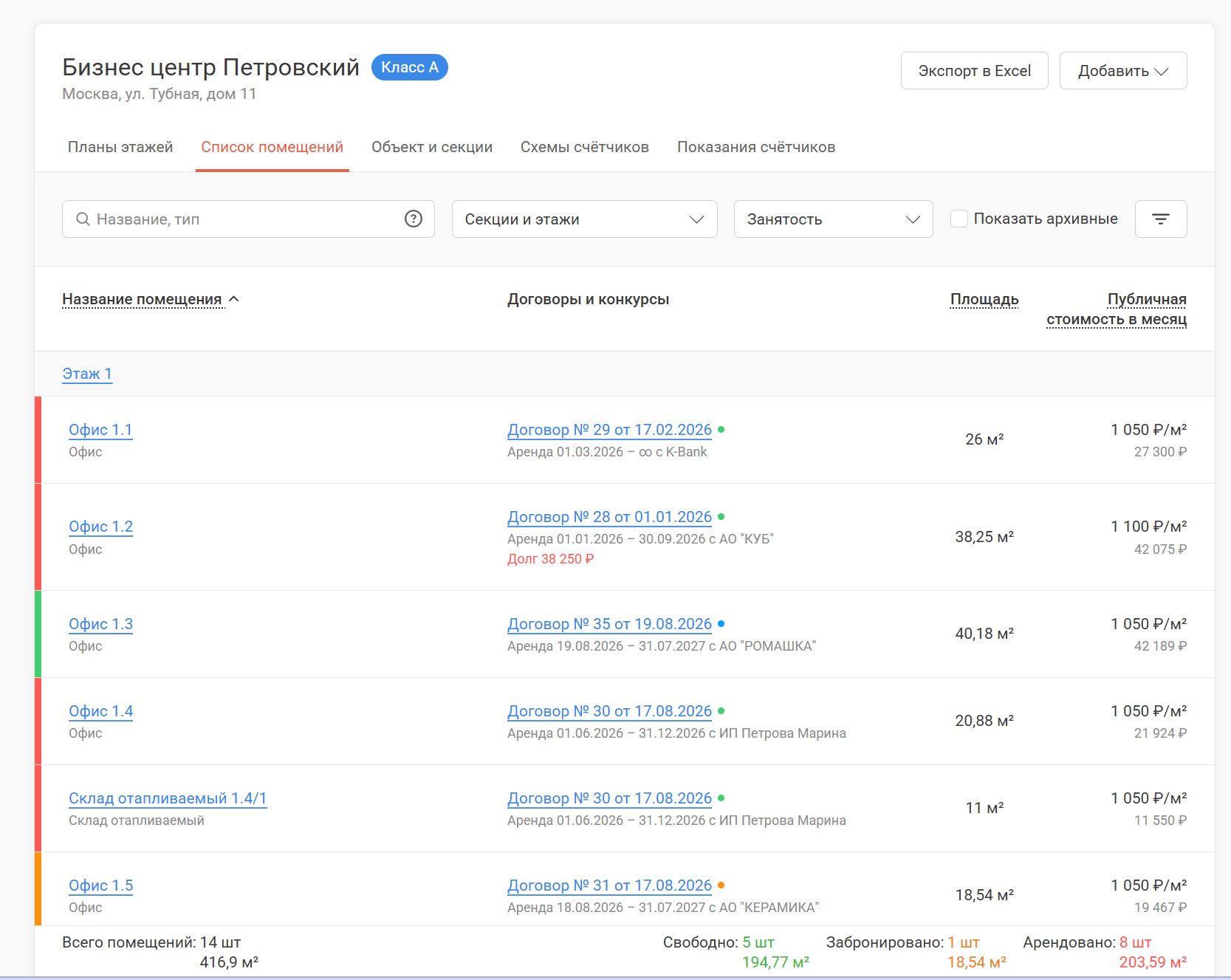Click the 203,59 м² rented area total
Screen dimensions: 1231x980
click(1153, 962)
